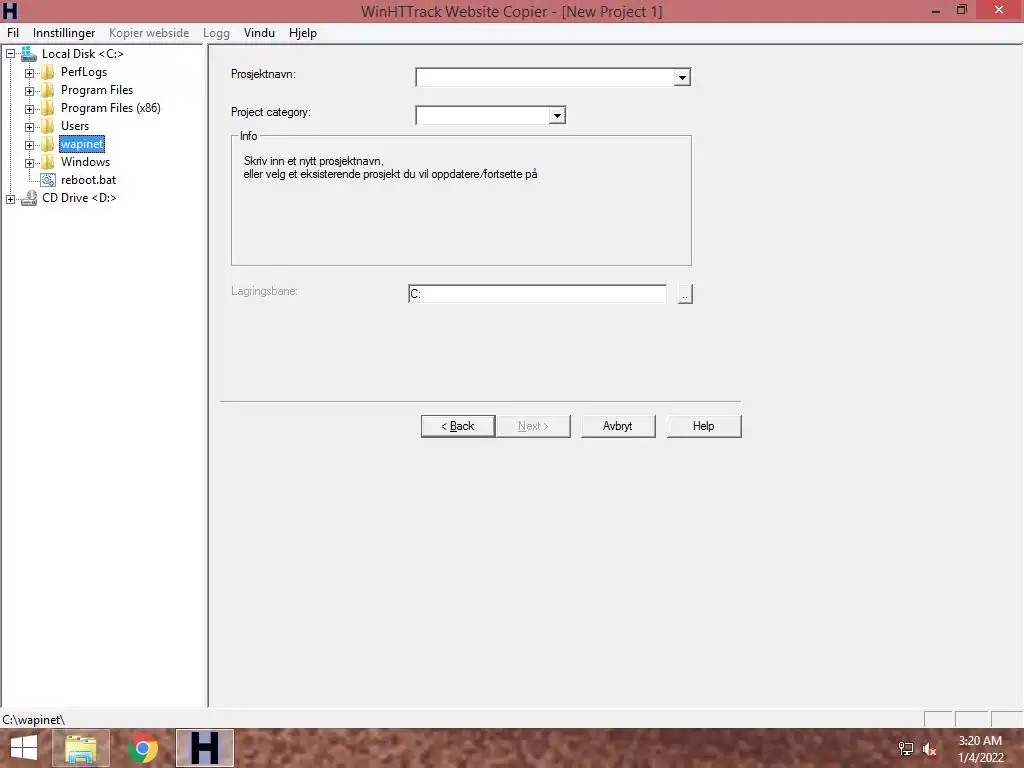Expand the PerfLogs folder node
Image resolution: width=1024 pixels, height=768 pixels.
tap(29, 72)
